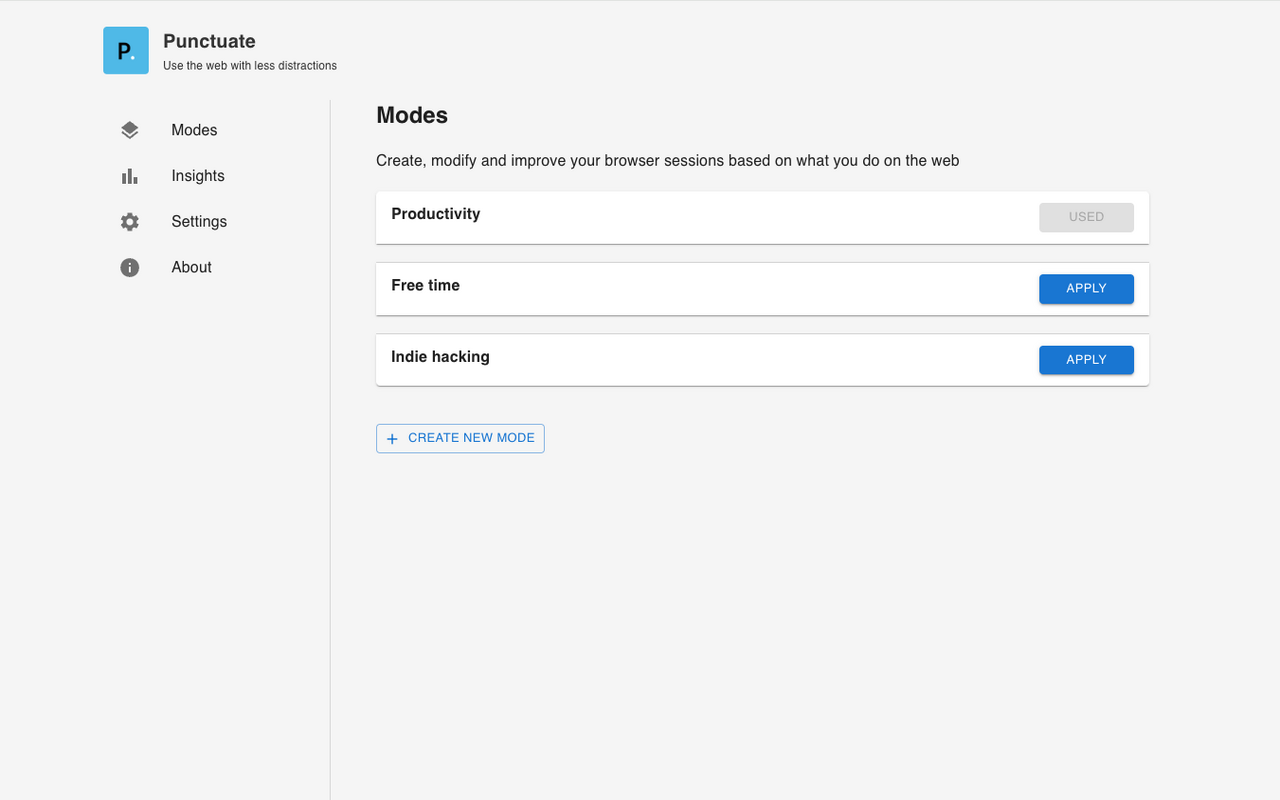Apply the Free time mode

pyautogui.click(x=1086, y=289)
